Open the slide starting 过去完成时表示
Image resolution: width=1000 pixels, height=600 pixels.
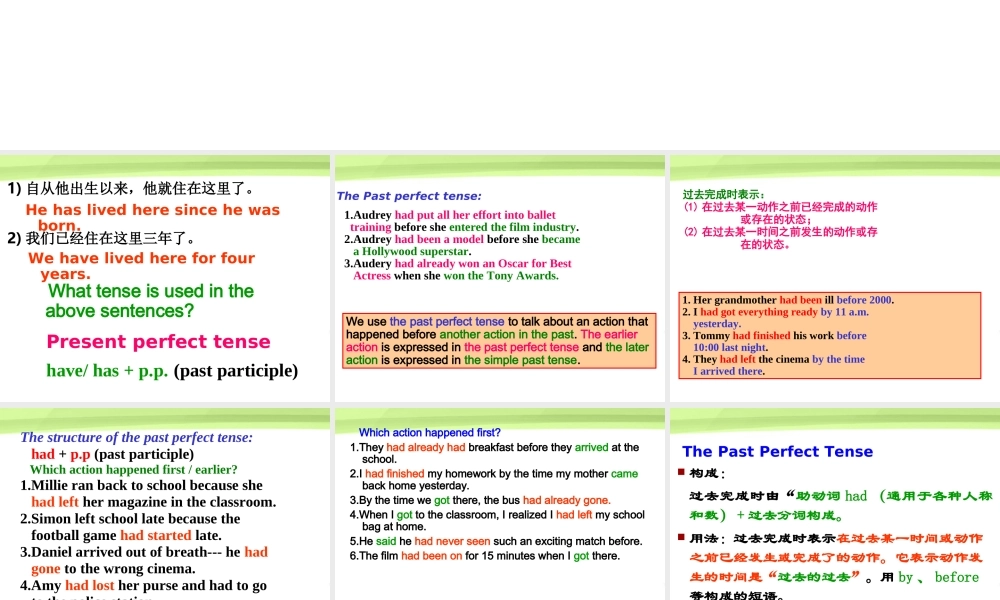click(835, 278)
